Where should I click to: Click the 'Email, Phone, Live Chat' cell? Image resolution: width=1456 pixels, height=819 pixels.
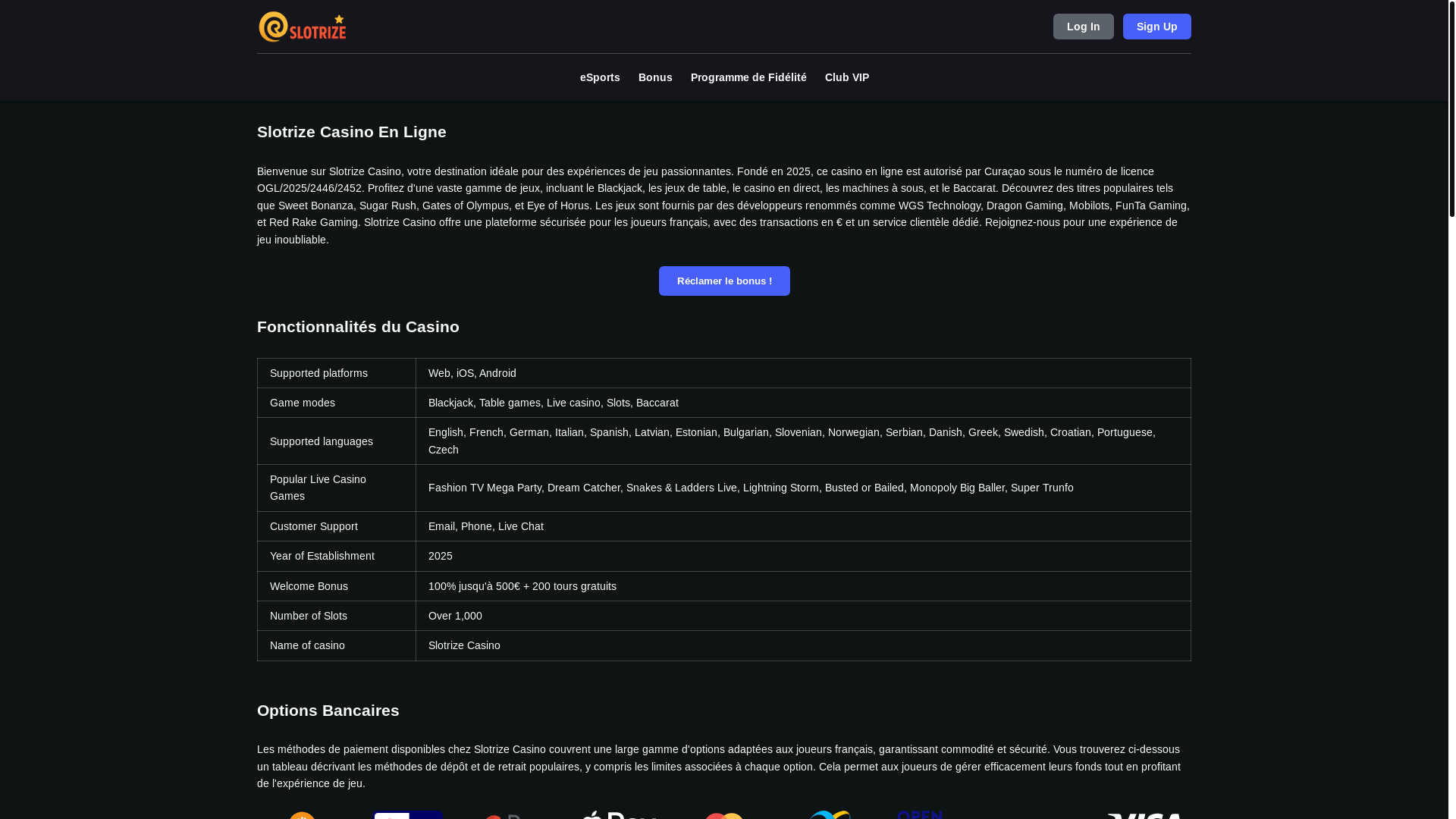[803, 526]
